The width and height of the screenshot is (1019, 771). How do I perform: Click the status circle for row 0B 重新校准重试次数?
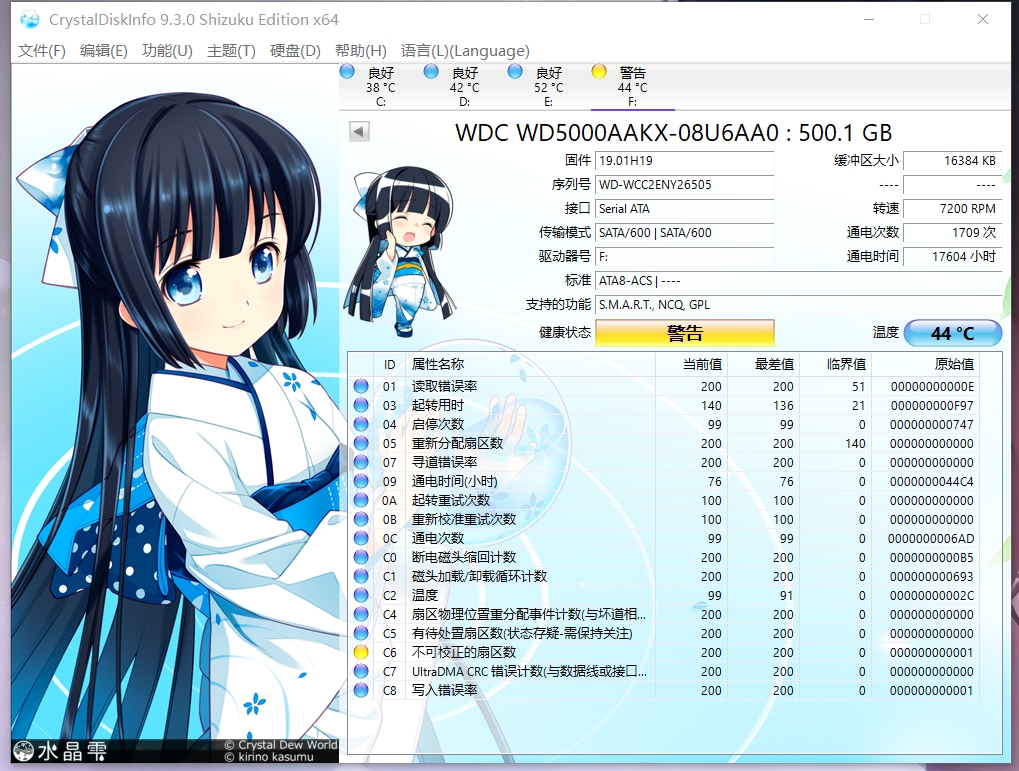[x=361, y=519]
